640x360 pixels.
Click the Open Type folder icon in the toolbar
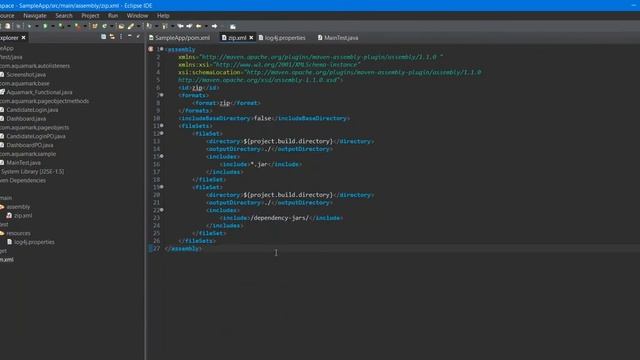(121, 26)
